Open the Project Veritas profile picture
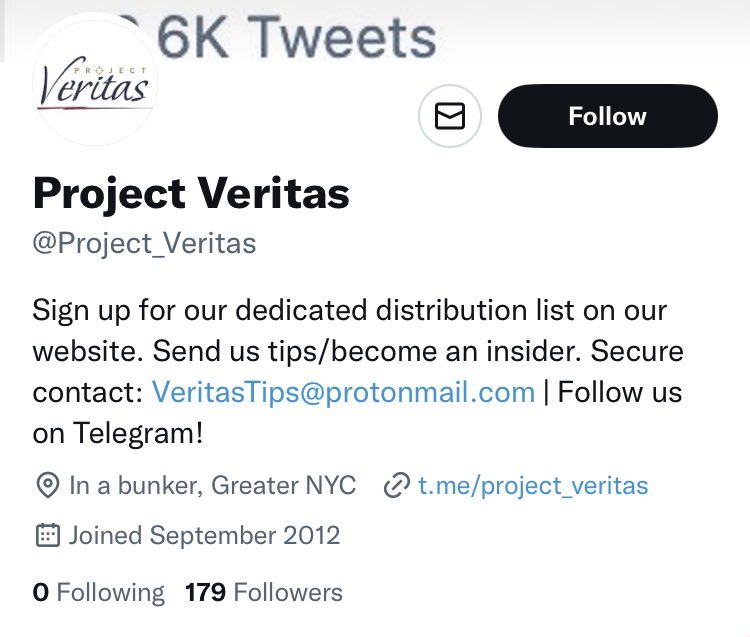This screenshot has width=750, height=637. 95,79
